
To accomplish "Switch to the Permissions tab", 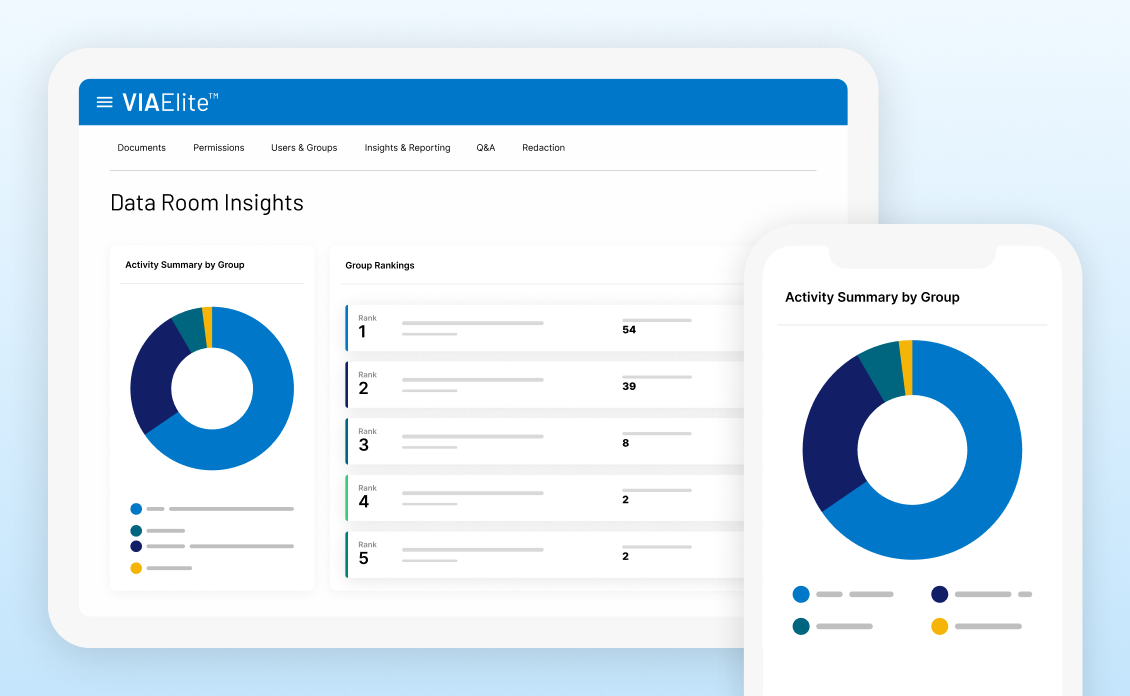I will (218, 147).
